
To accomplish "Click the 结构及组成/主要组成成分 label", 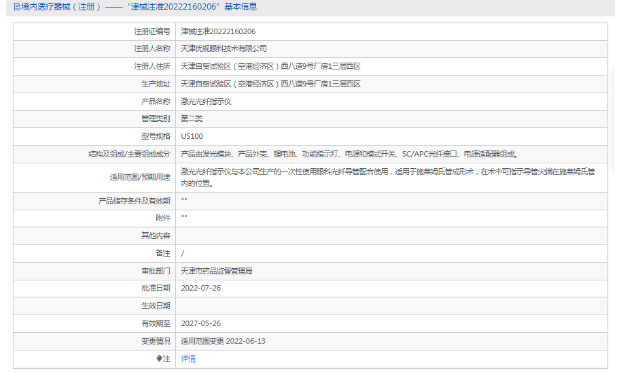I will [x=129, y=154].
